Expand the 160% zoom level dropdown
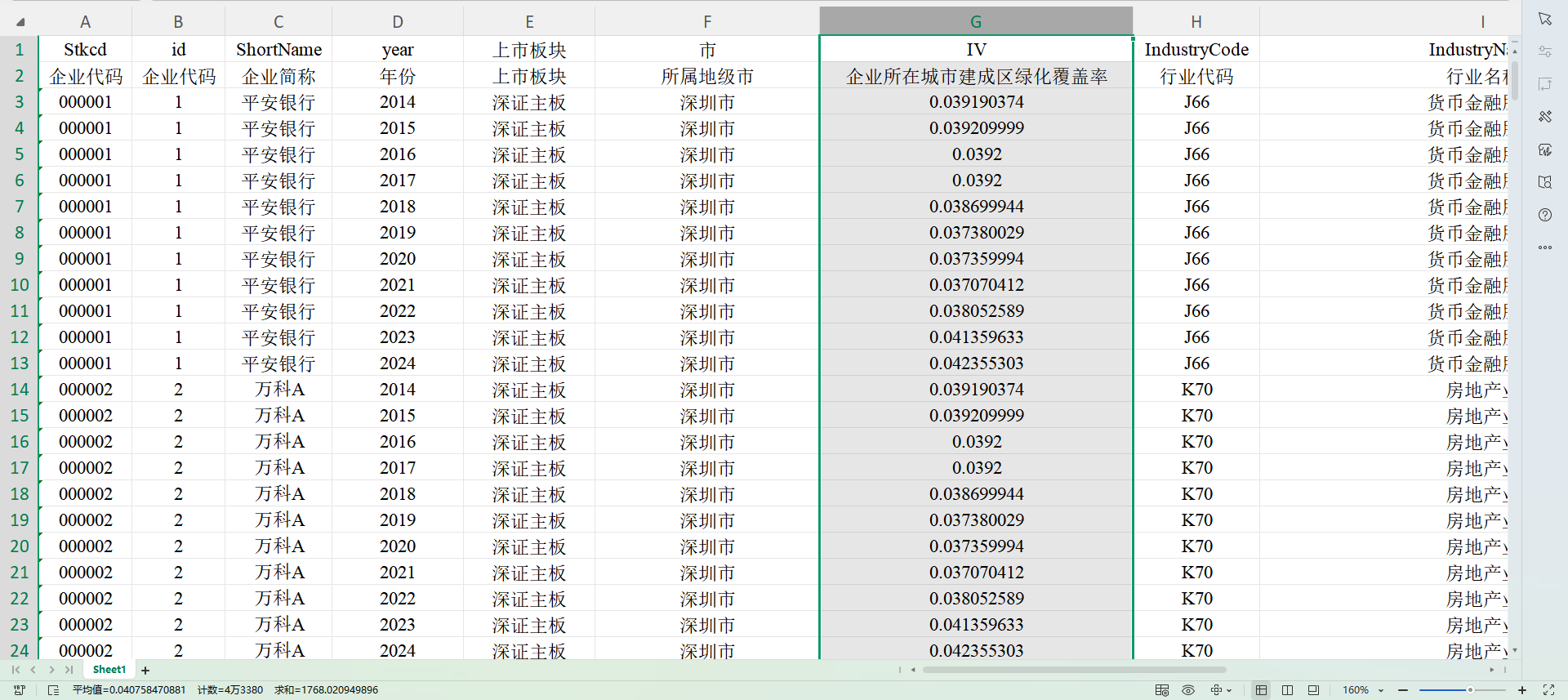 [x=1381, y=690]
